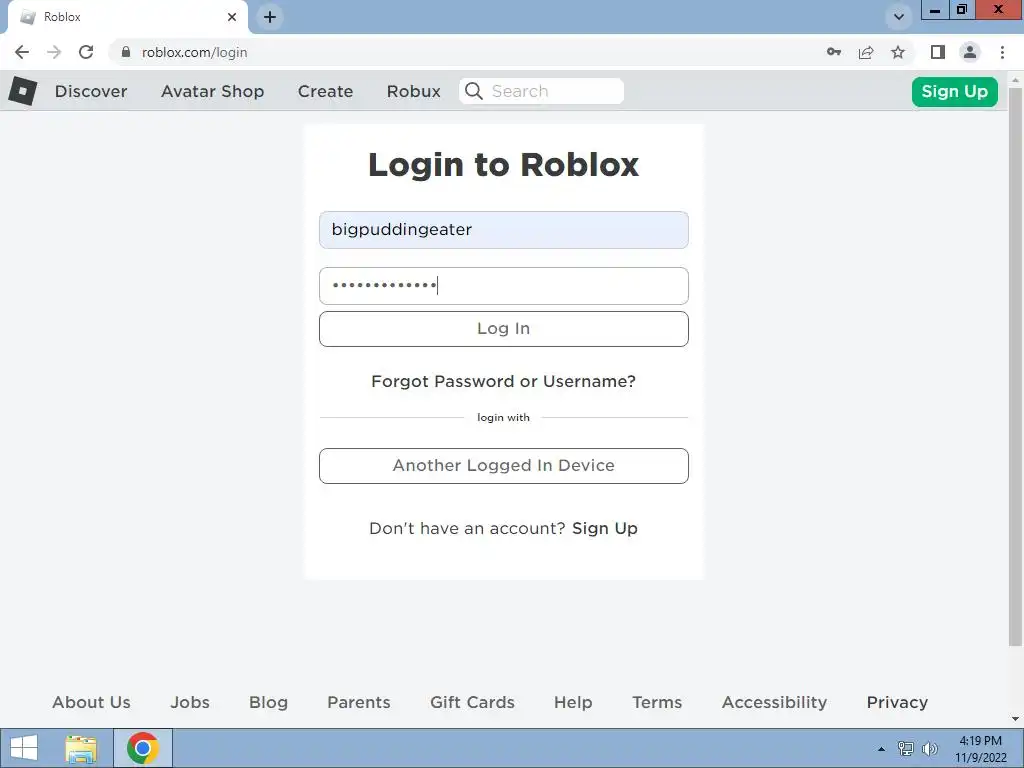The width and height of the screenshot is (1024, 768).
Task: Open saved passwords key icon
Action: 833,52
